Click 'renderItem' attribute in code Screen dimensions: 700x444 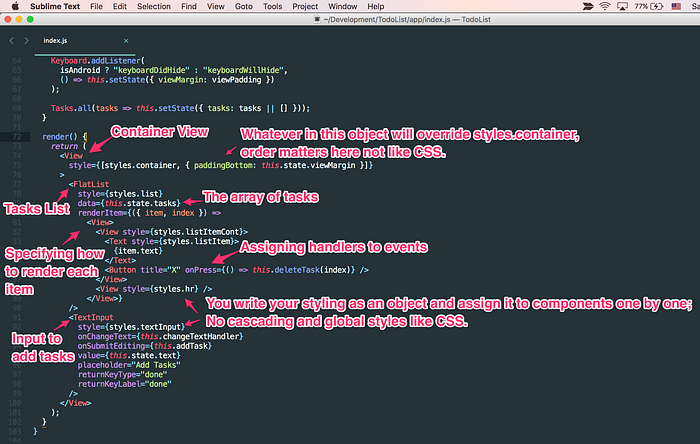(100, 213)
